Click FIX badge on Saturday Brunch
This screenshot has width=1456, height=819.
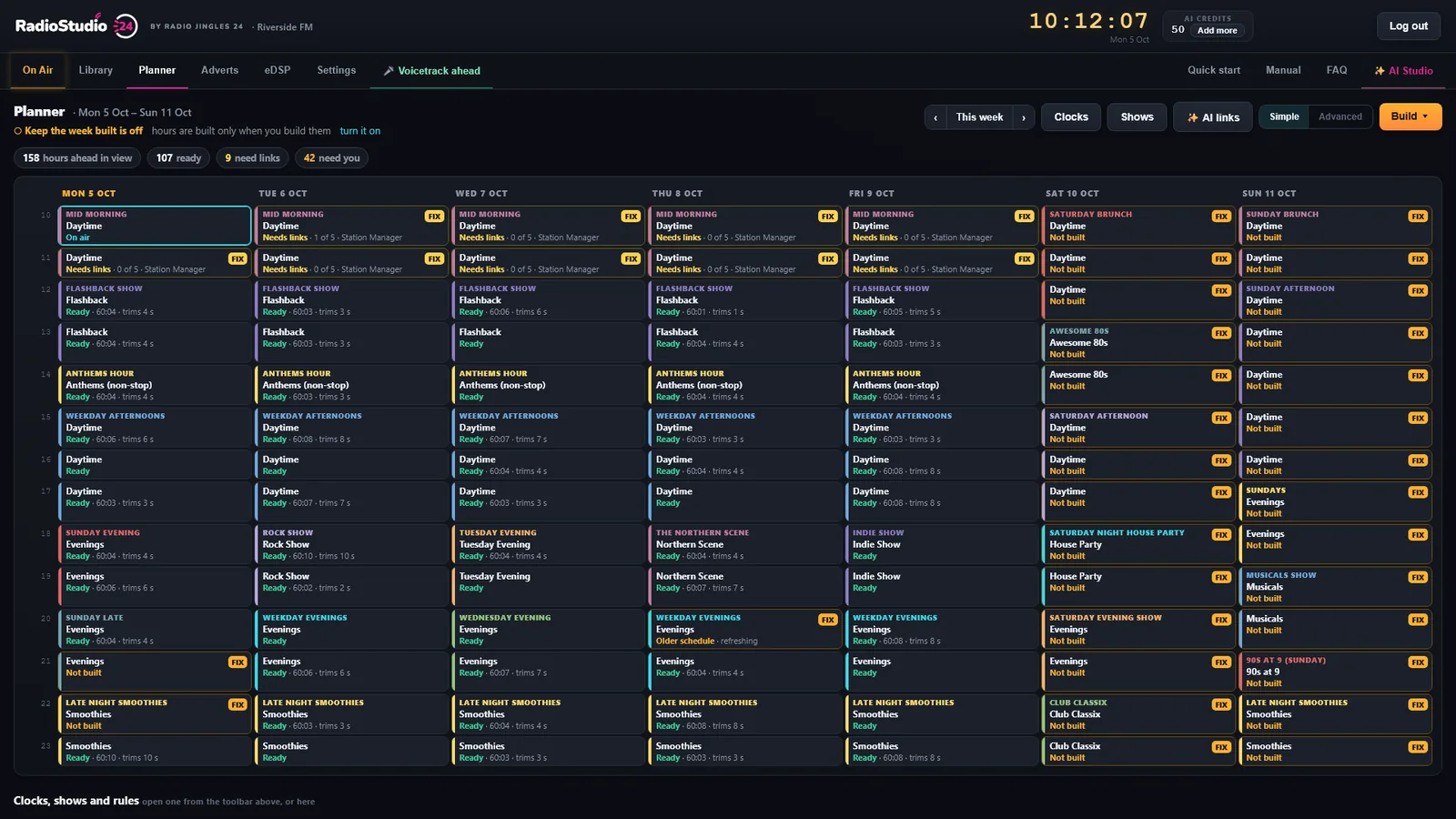1221,217
